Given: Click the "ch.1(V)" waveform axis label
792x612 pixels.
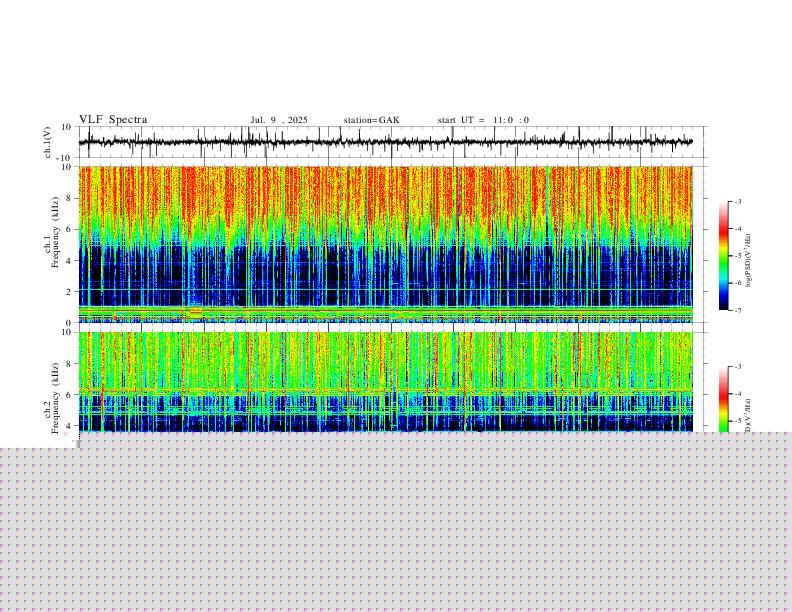Looking at the screenshot, I should (48, 142).
